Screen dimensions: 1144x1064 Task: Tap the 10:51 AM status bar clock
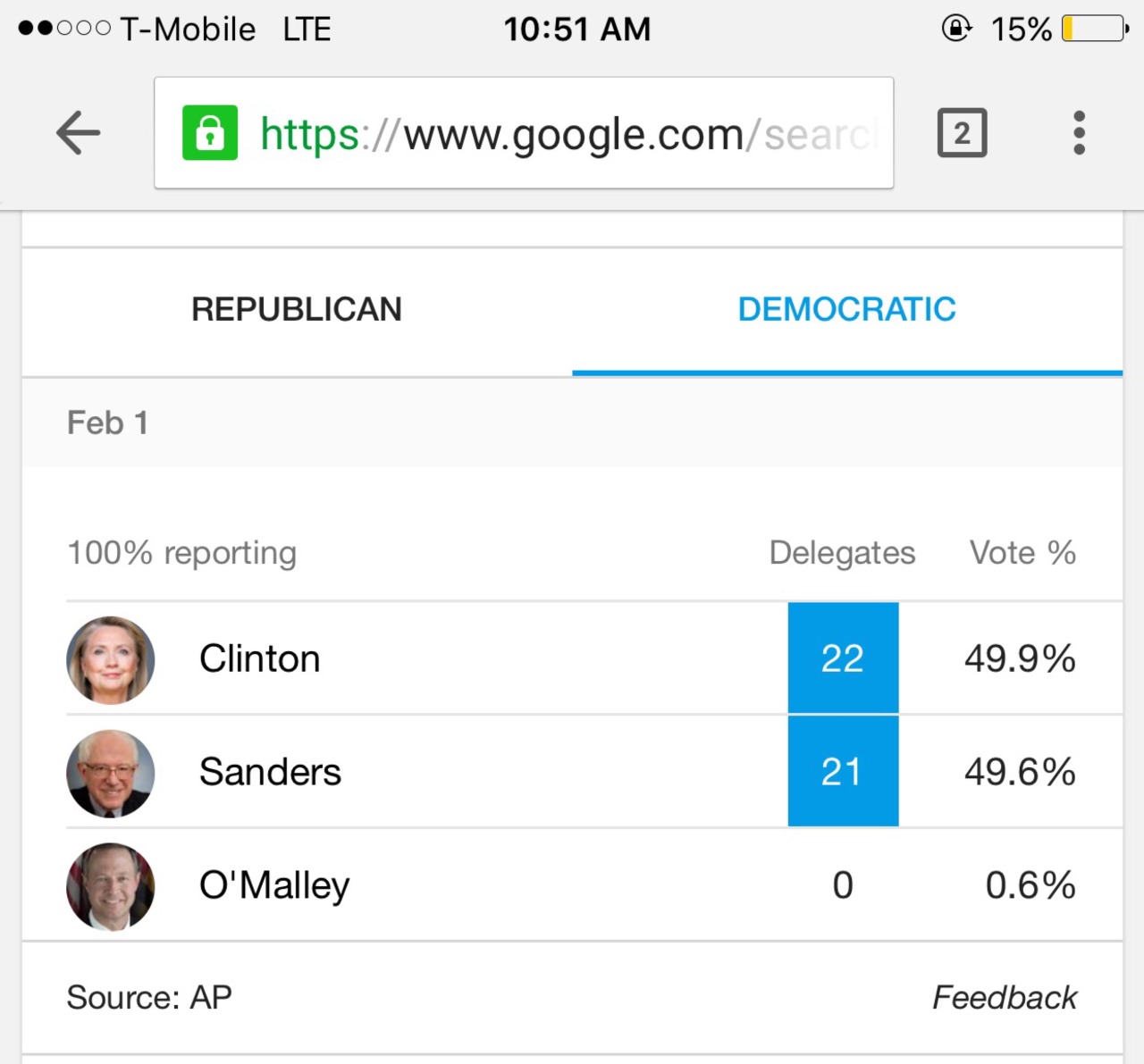pos(577,29)
